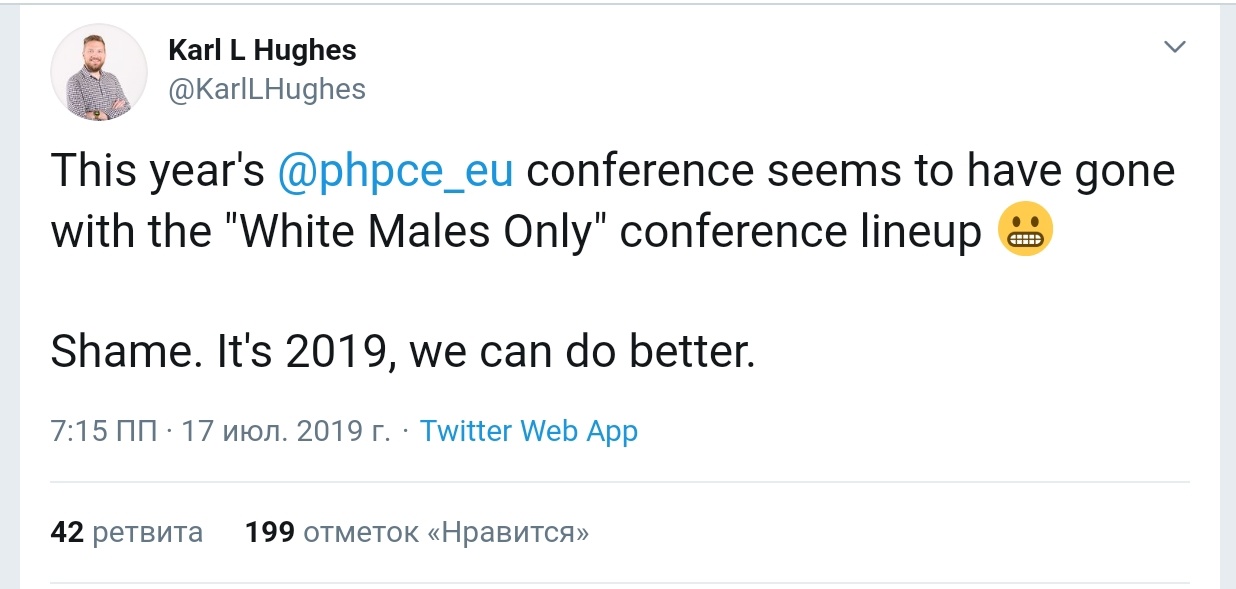Click the 7:15 ПП timestamp
The width and height of the screenshot is (1236, 589).
point(102,432)
